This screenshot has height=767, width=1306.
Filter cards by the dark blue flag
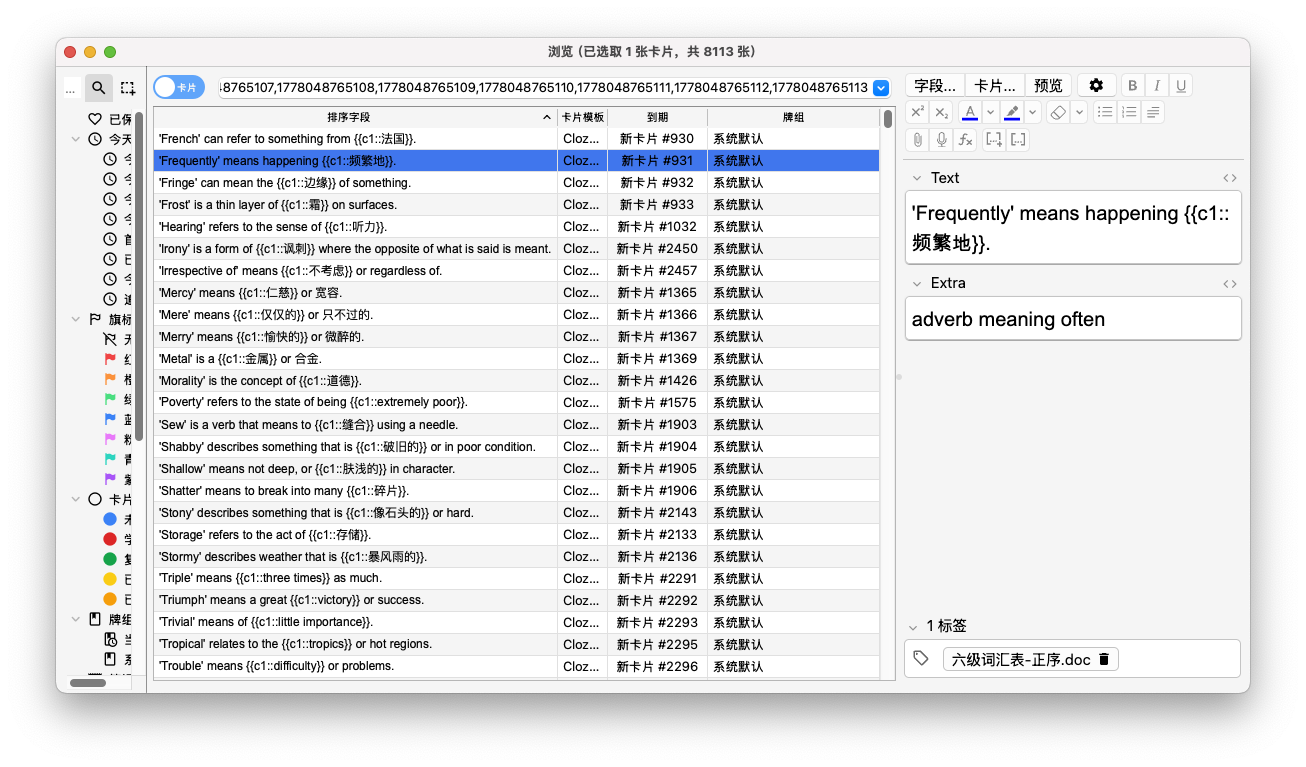point(110,419)
